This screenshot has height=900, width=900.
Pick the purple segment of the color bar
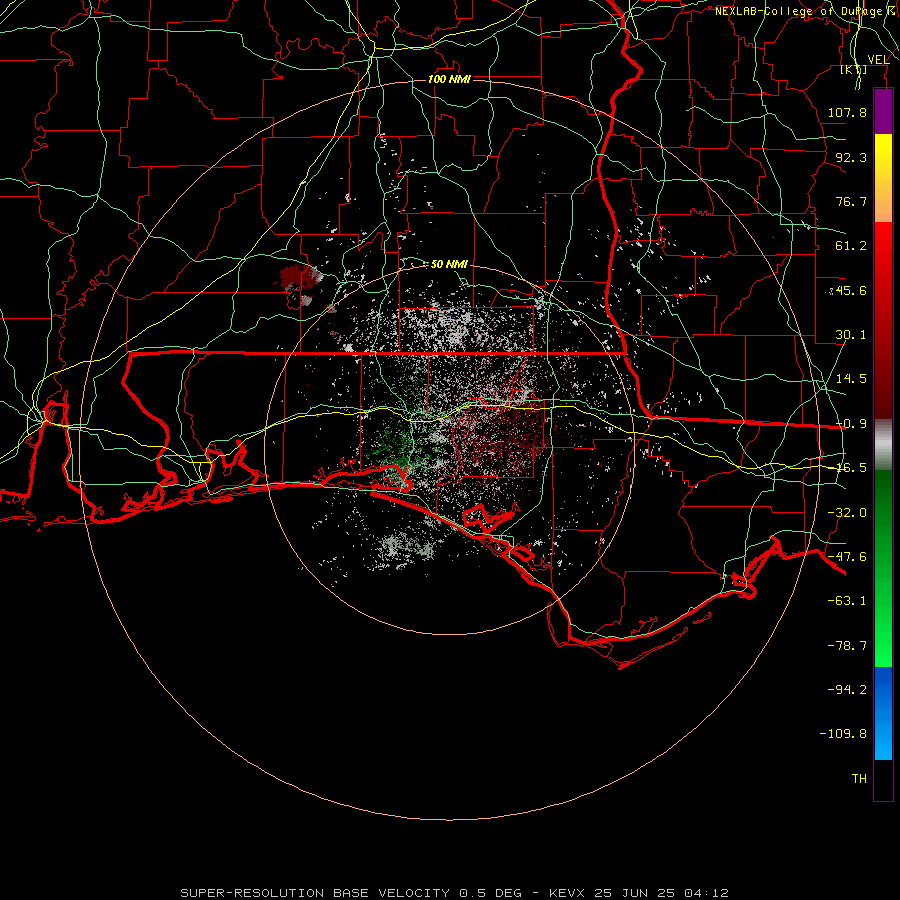point(883,111)
